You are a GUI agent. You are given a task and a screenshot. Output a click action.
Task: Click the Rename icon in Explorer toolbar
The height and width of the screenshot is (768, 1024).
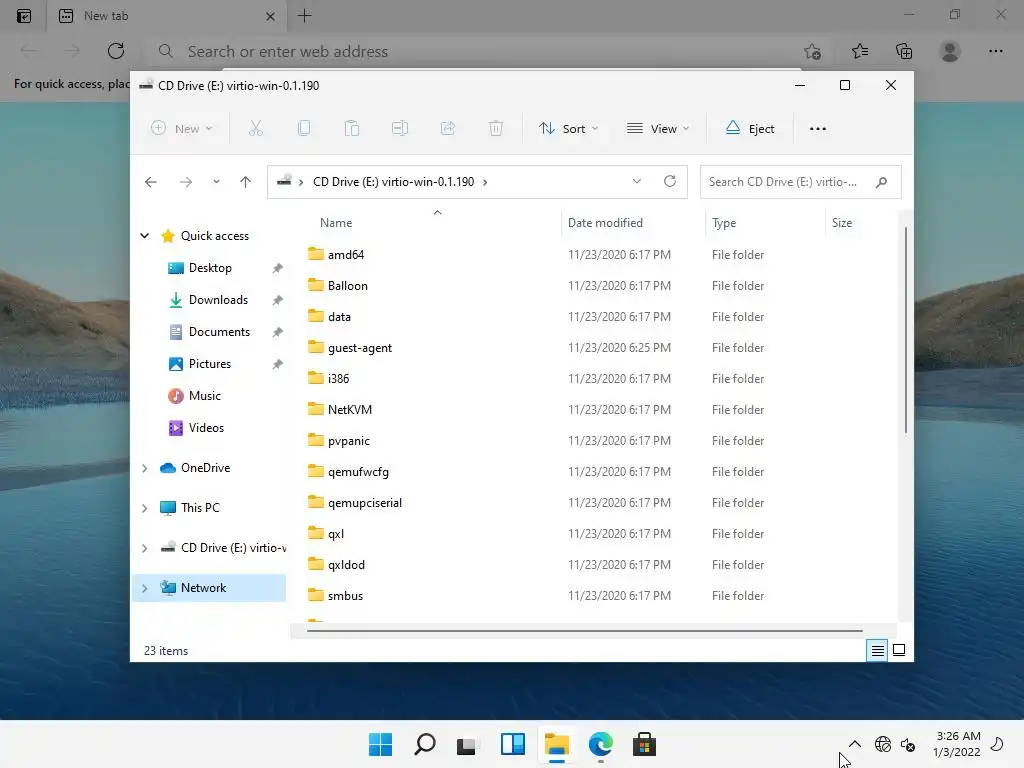[400, 129]
